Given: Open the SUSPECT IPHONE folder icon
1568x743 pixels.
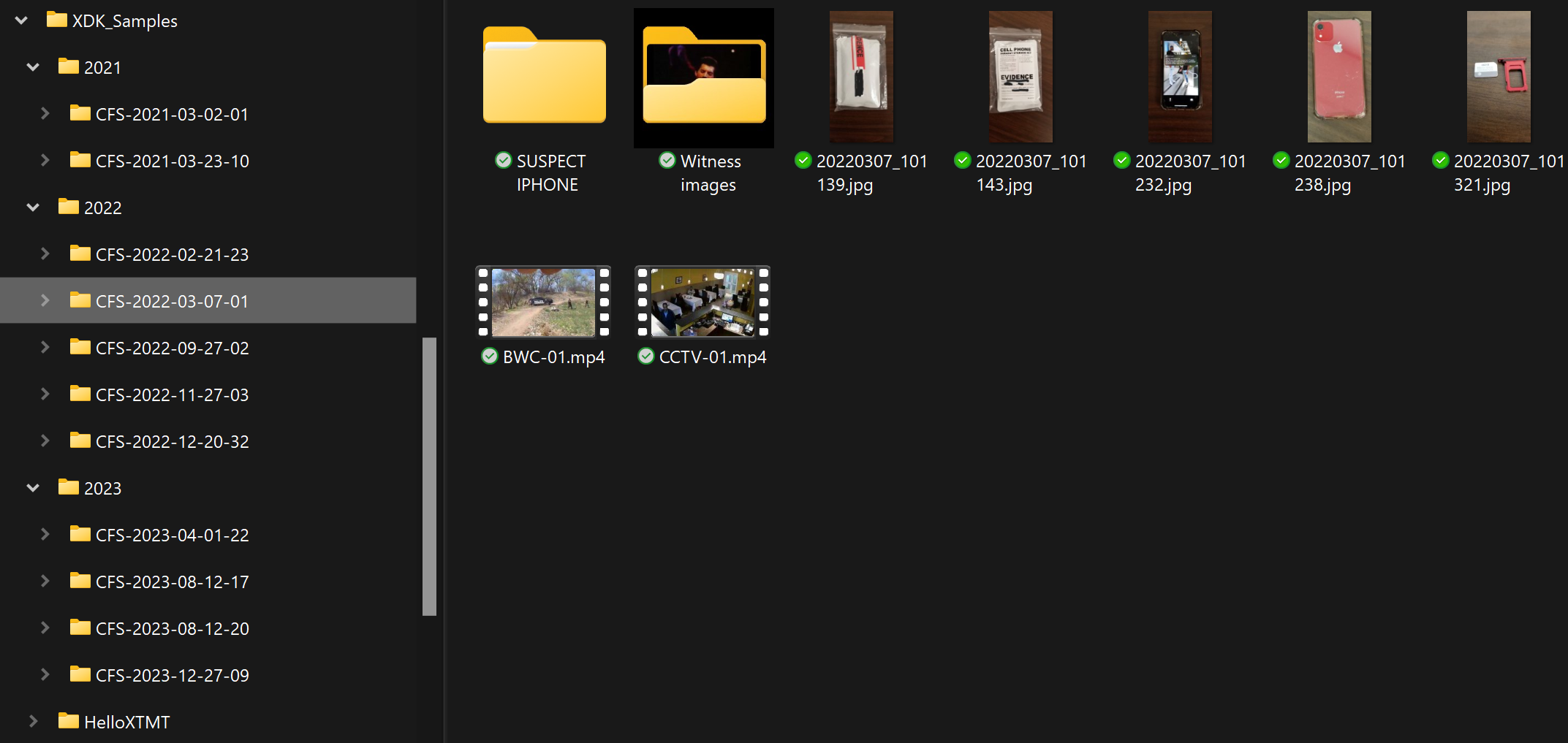Looking at the screenshot, I should coord(545,77).
